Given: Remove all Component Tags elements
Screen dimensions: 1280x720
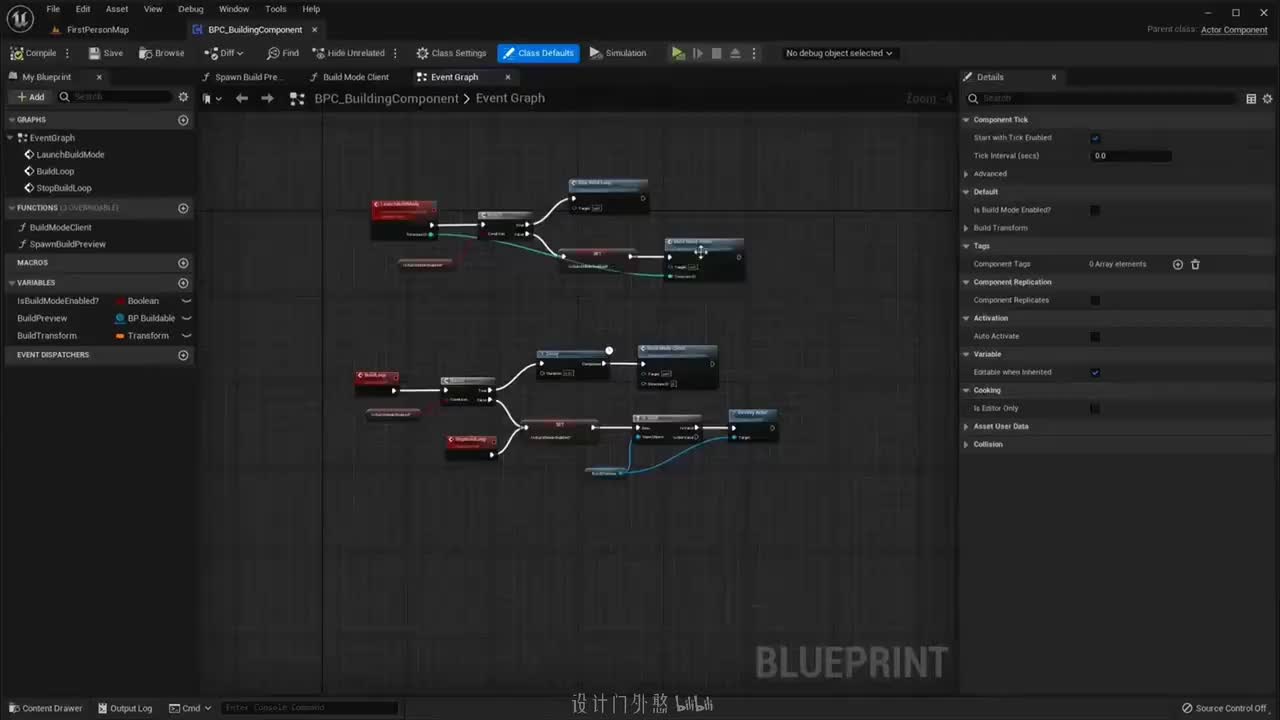Looking at the screenshot, I should pyautogui.click(x=1195, y=264).
